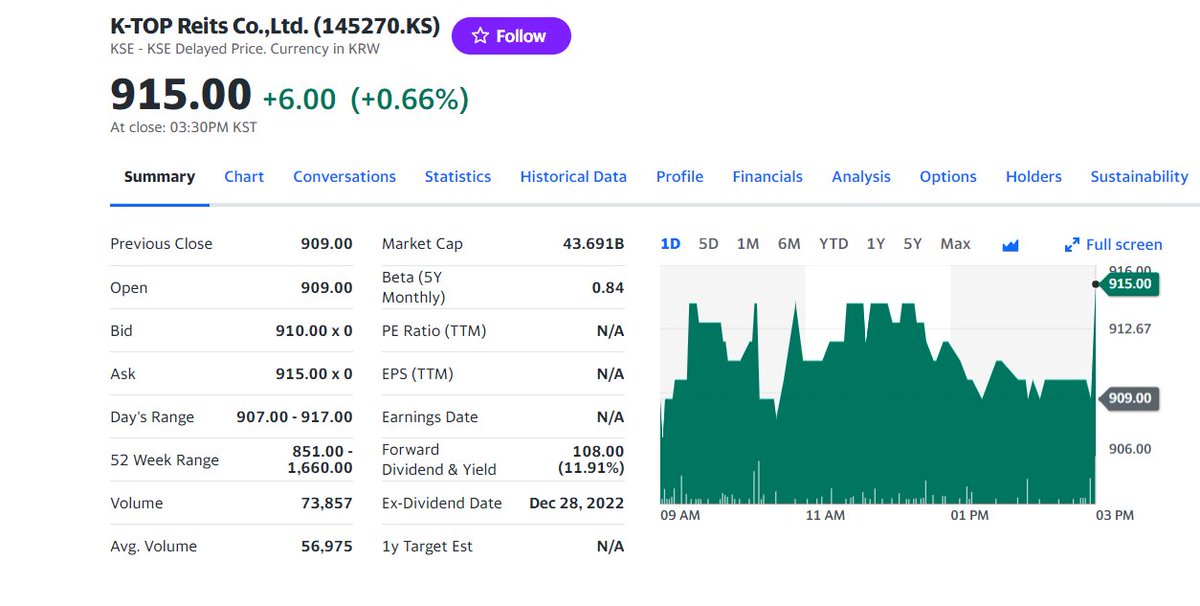Click the Bid value 910.00 x 0
The width and height of the screenshot is (1200, 606).
click(x=314, y=331)
